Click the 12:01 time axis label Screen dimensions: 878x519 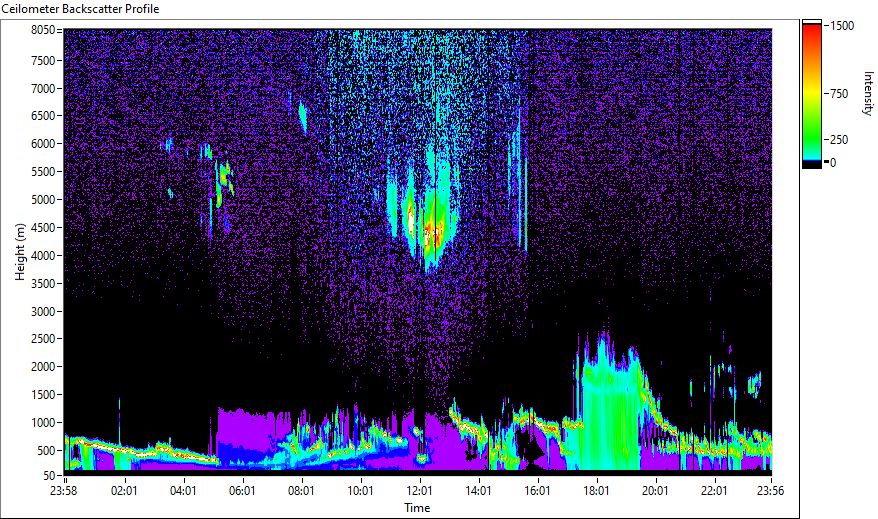(x=419, y=491)
